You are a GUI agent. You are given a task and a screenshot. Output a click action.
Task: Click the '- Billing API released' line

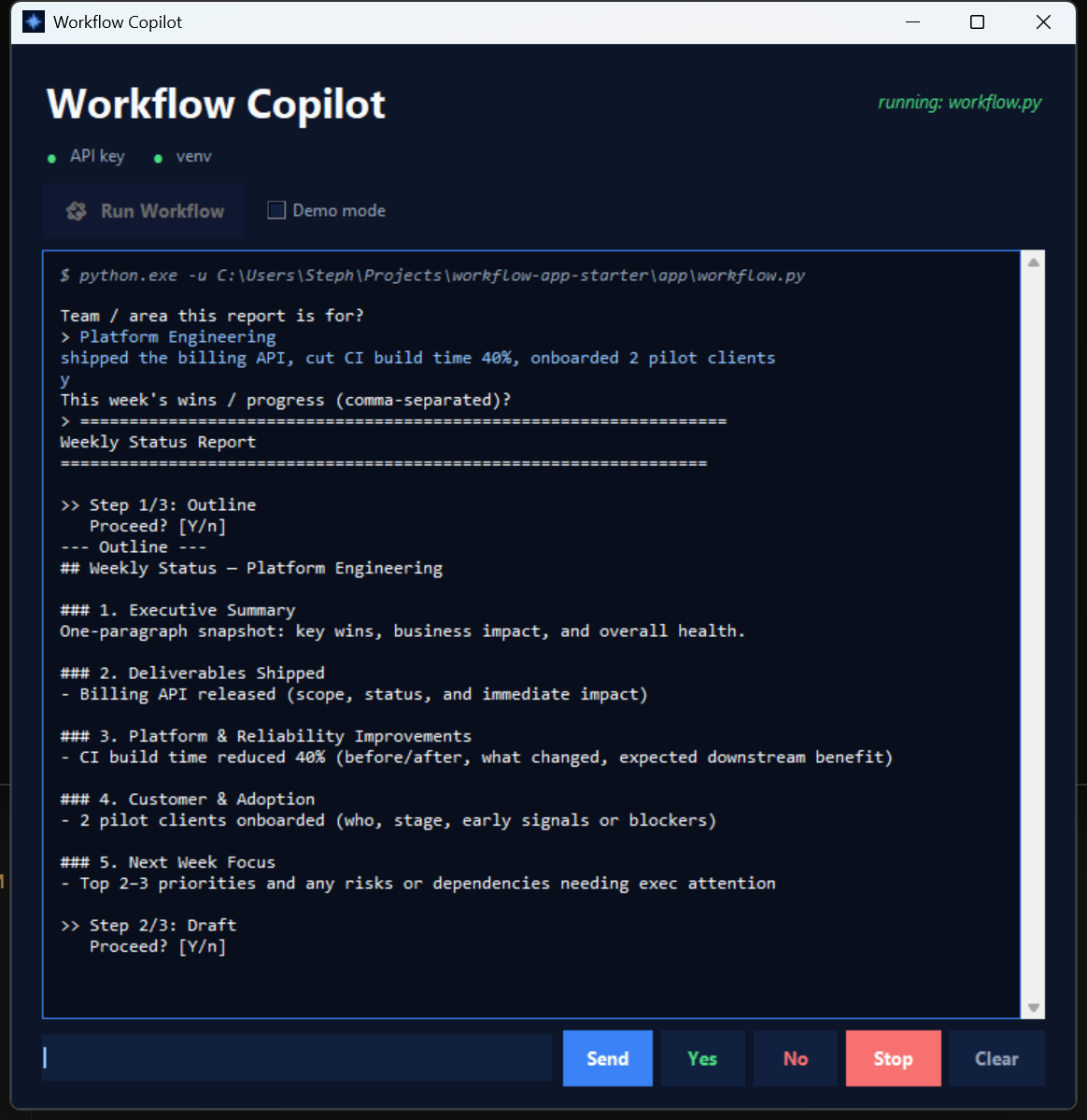[x=354, y=693]
